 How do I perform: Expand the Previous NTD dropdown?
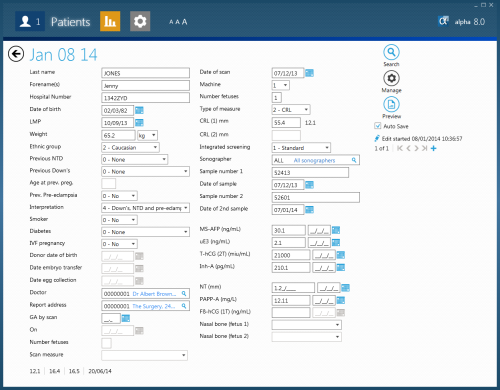(164, 160)
